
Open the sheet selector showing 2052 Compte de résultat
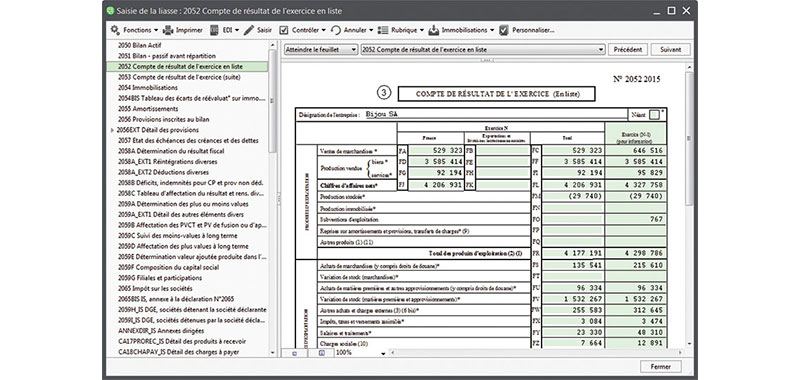pos(483,49)
